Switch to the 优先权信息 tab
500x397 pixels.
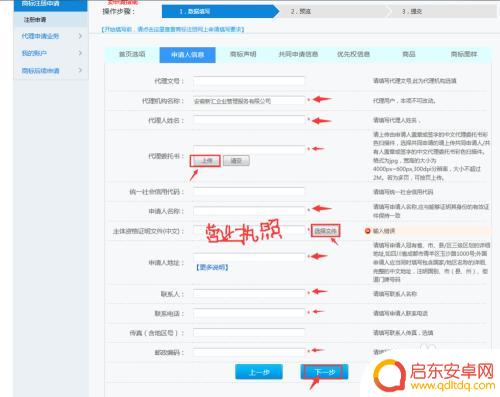(353, 54)
